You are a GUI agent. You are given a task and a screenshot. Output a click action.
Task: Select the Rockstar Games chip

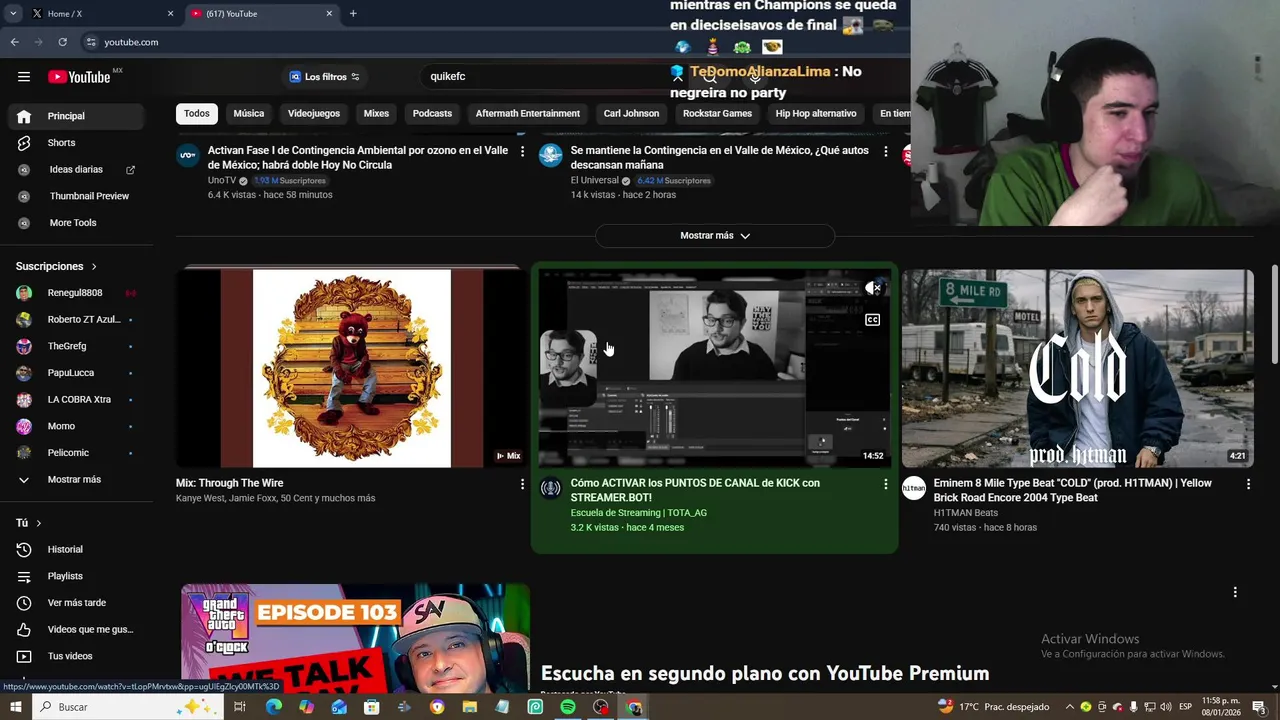point(717,113)
